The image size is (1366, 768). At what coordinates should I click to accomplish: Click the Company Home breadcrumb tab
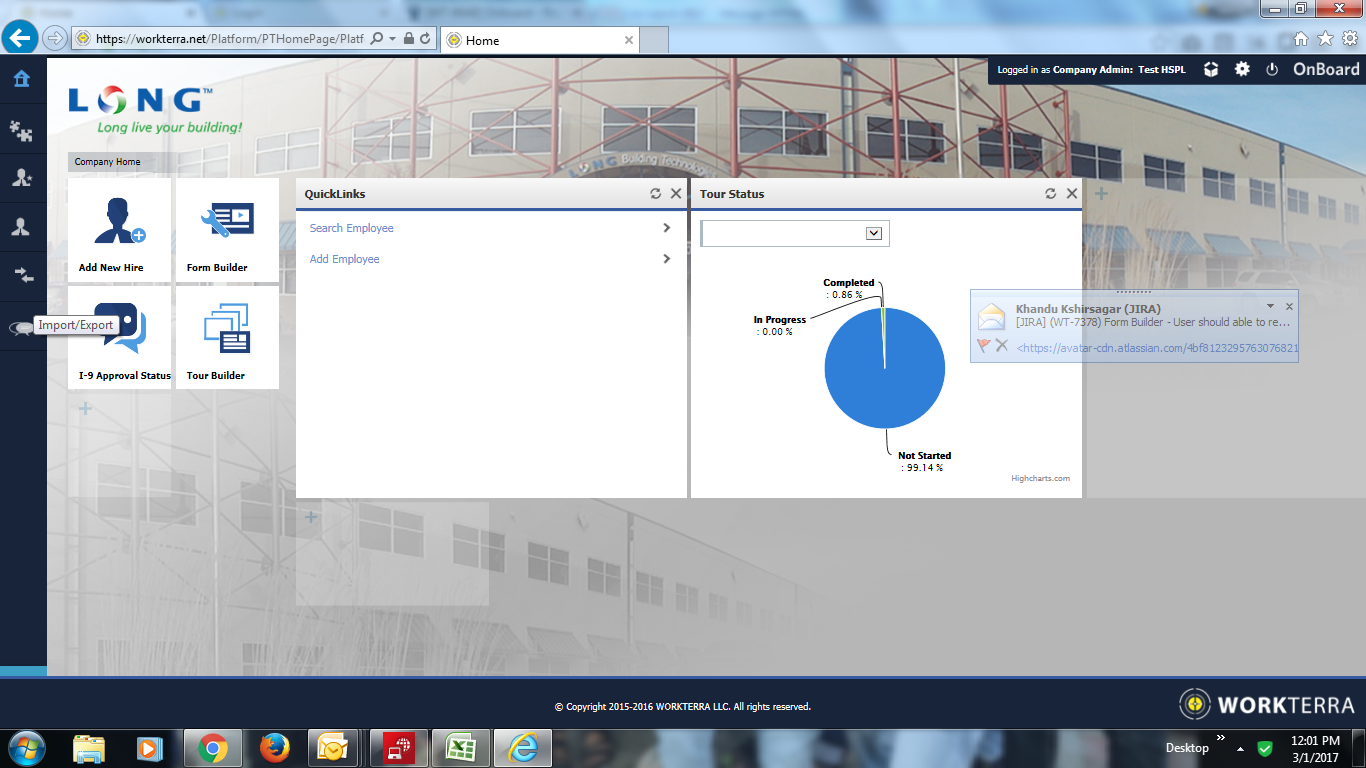tap(107, 162)
